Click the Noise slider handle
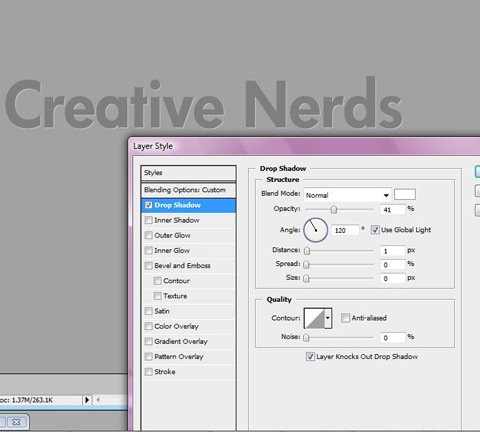This screenshot has height=432, width=480. click(307, 338)
